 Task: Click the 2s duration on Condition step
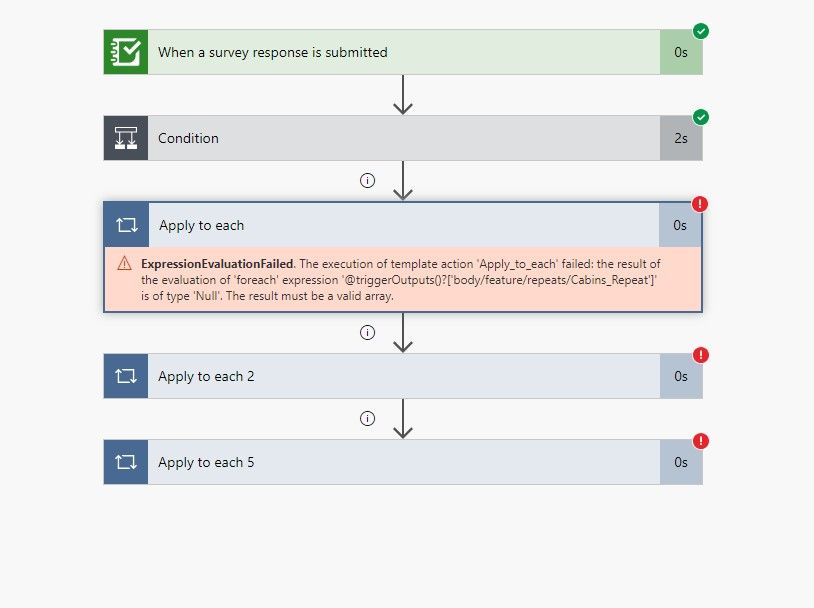click(x=680, y=138)
